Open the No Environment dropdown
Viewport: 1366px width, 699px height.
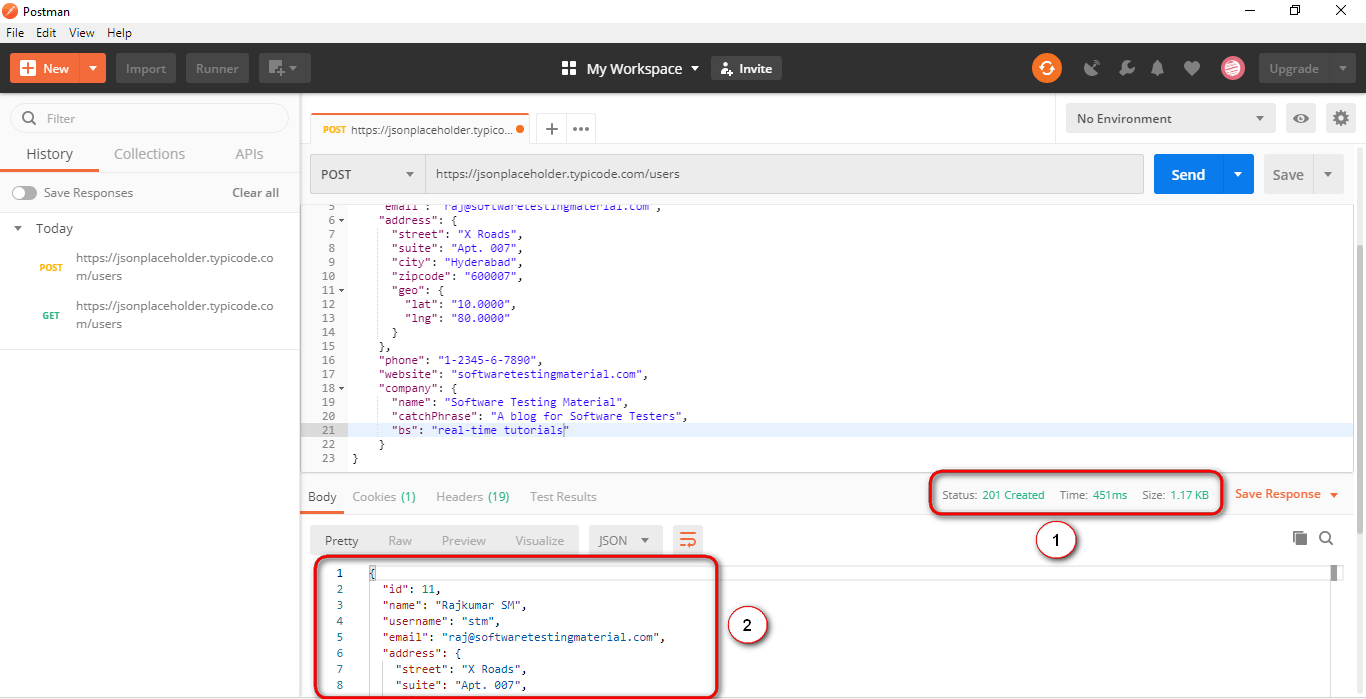[1170, 118]
